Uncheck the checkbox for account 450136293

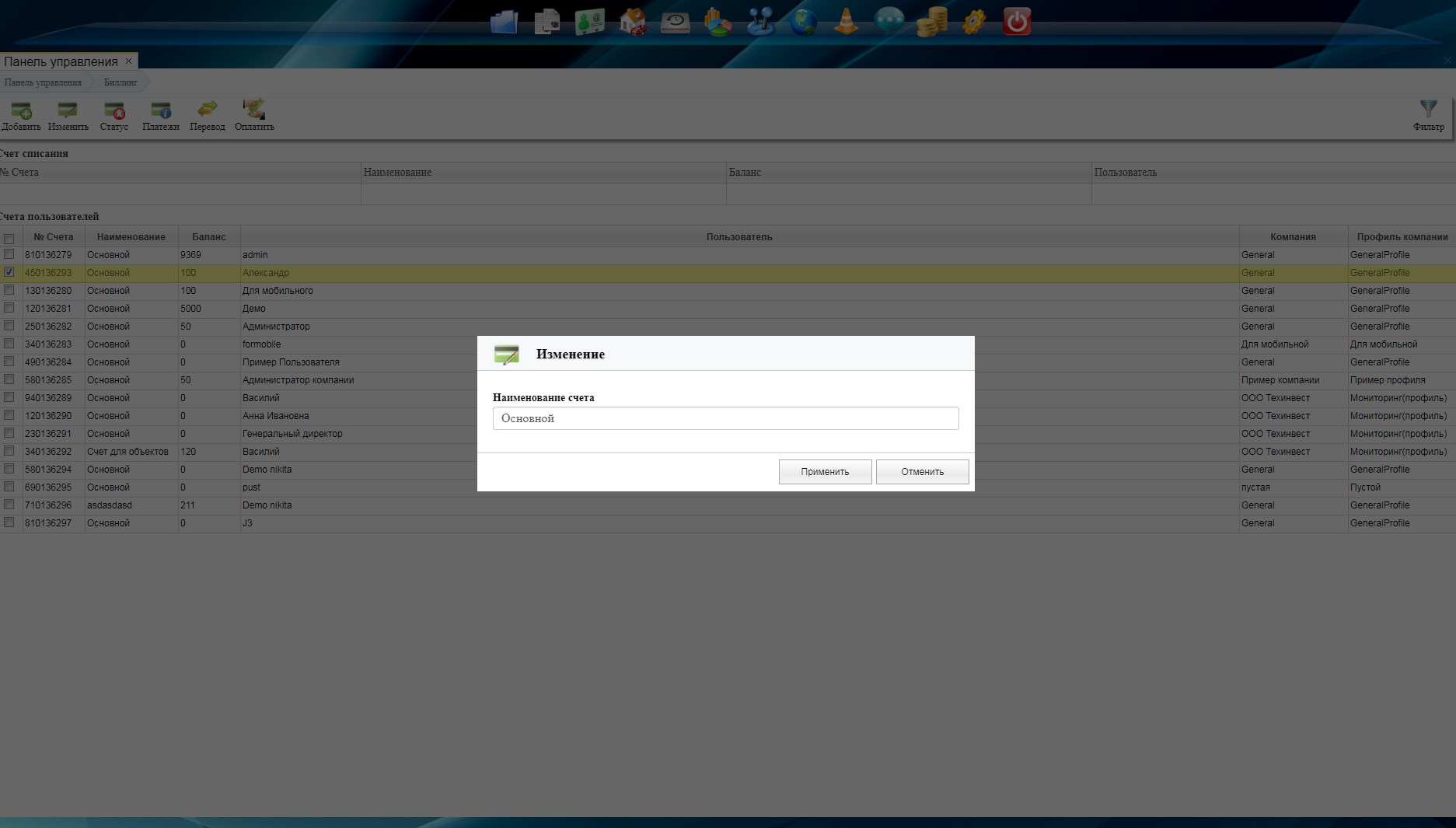[9, 272]
